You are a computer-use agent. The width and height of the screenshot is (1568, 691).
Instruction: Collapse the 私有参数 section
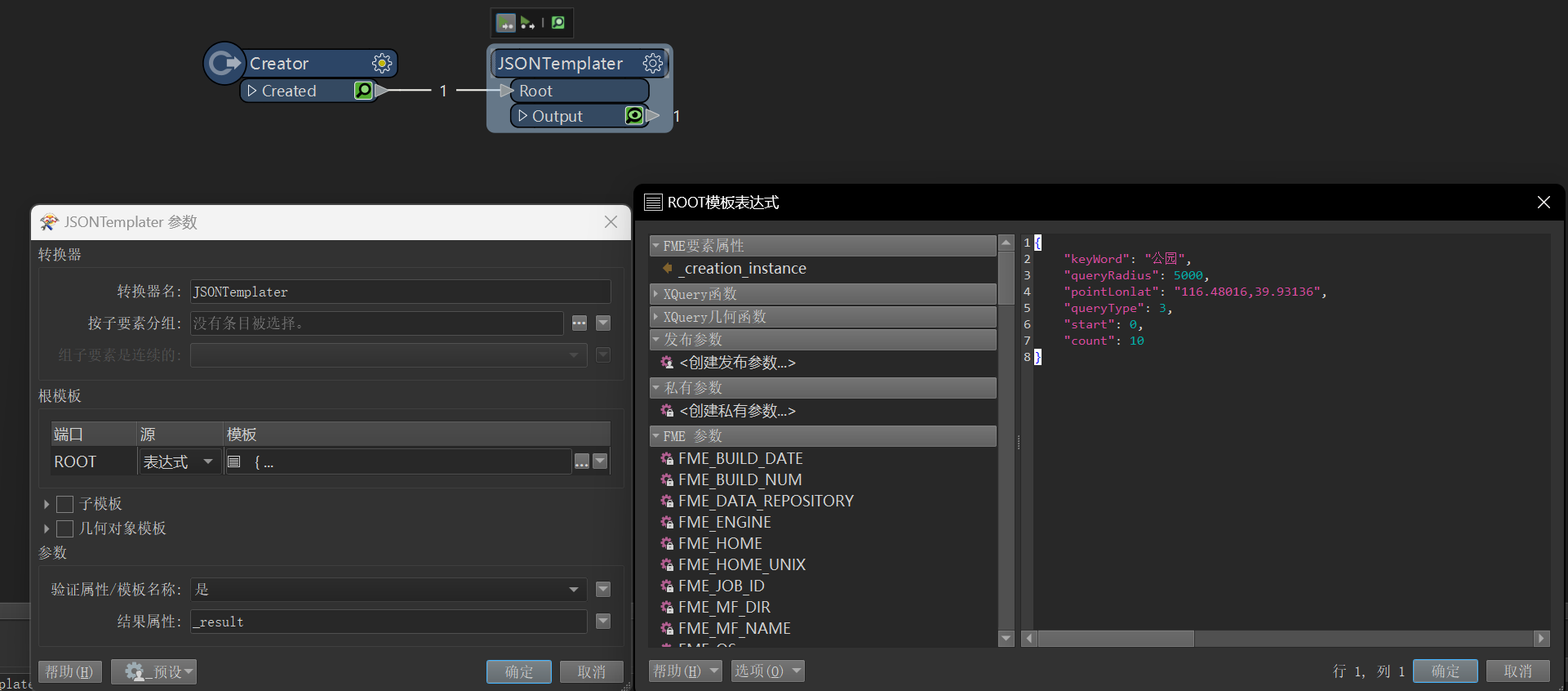coord(655,387)
